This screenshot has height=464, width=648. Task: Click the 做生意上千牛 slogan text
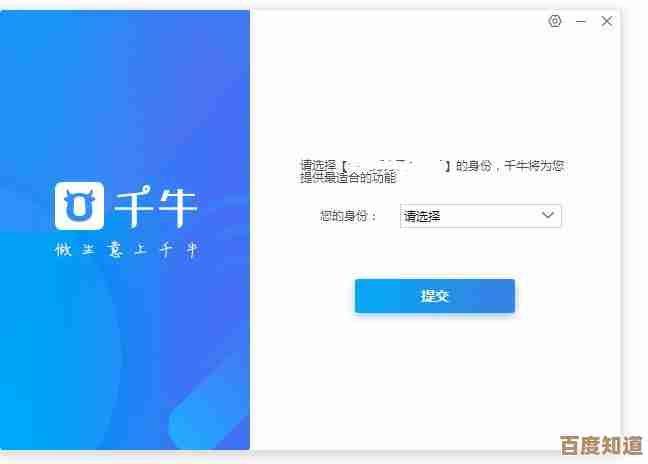click(127, 250)
